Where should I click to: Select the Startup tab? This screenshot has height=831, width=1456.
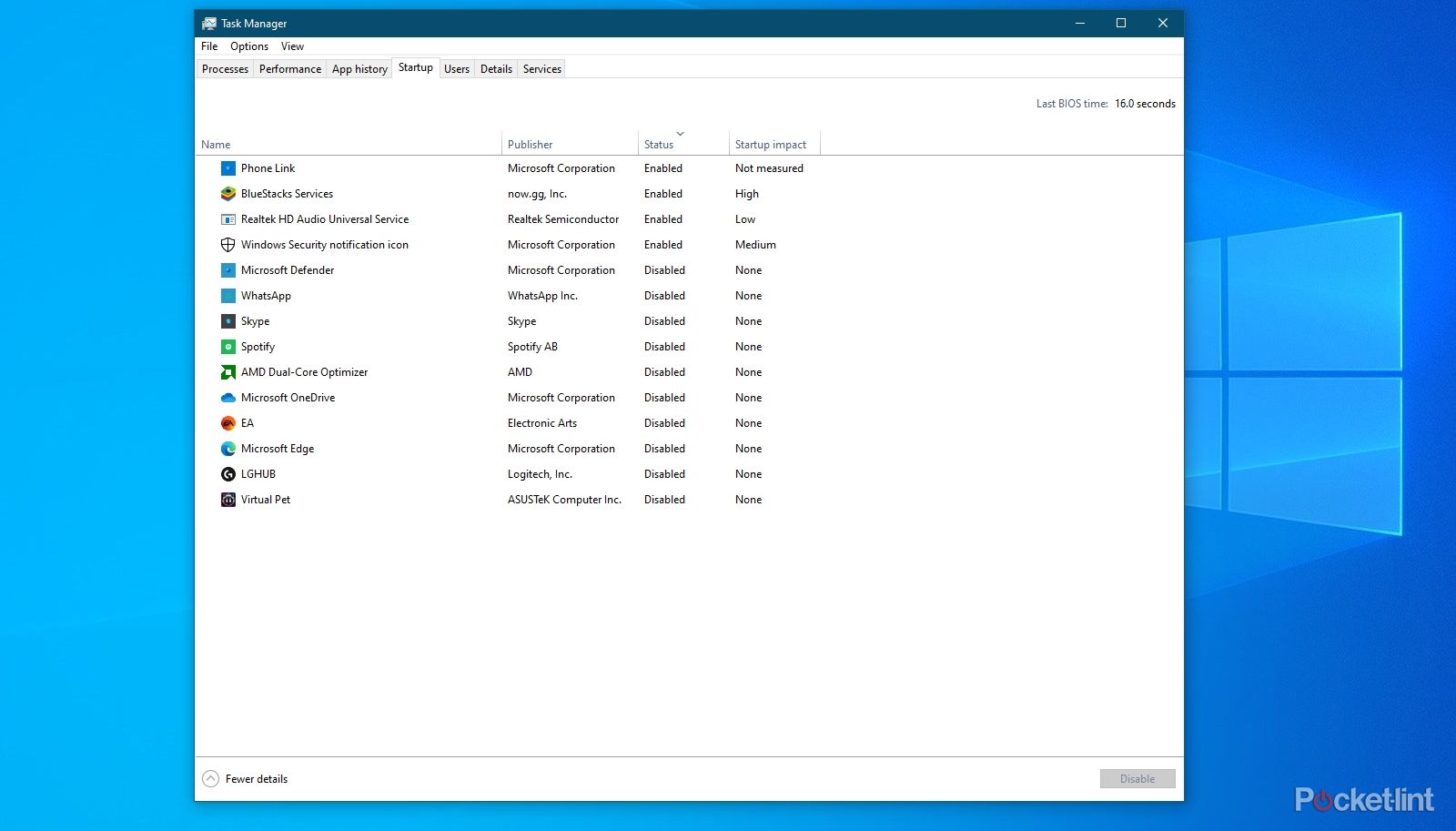(416, 67)
